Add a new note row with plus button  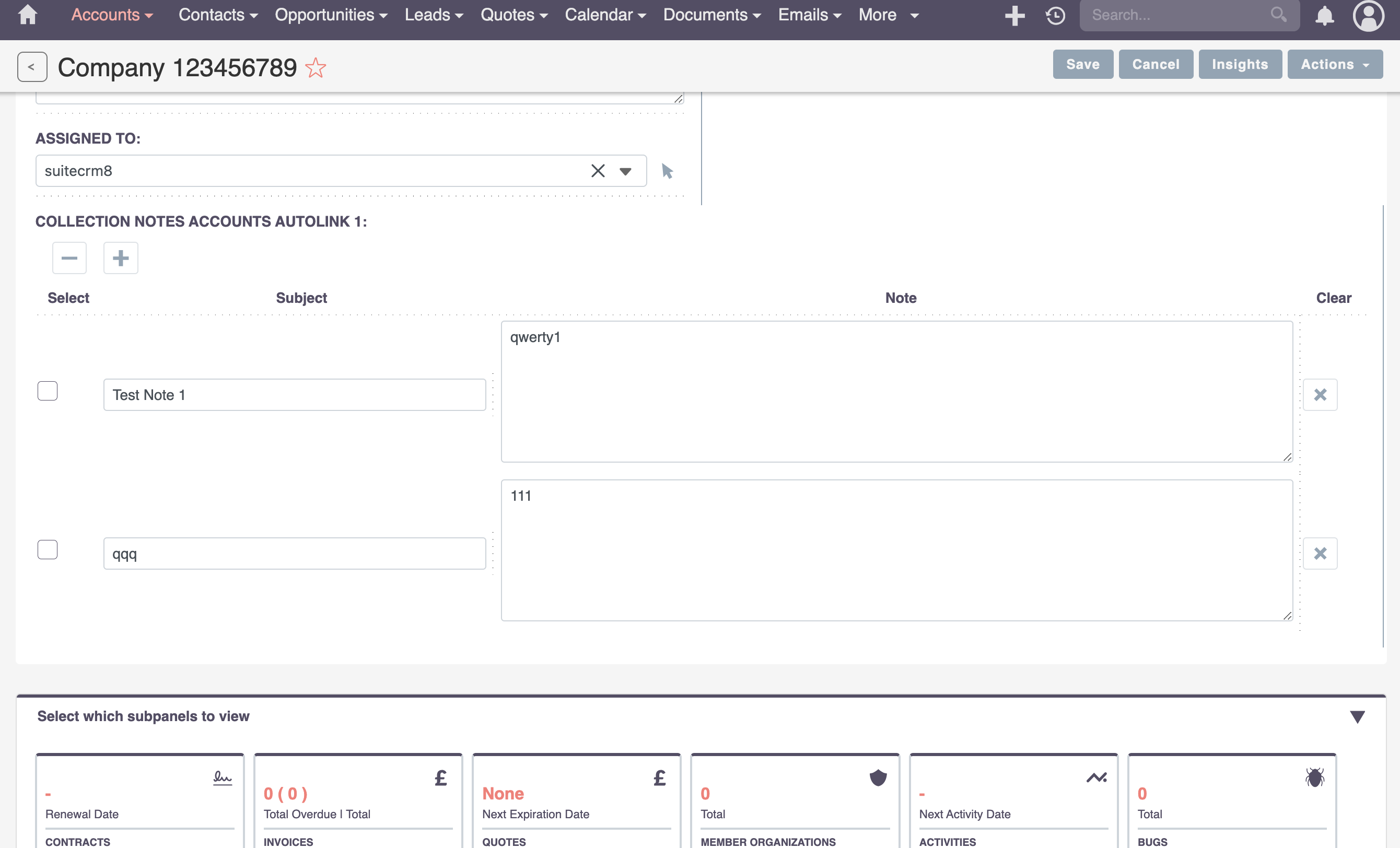[x=121, y=258]
